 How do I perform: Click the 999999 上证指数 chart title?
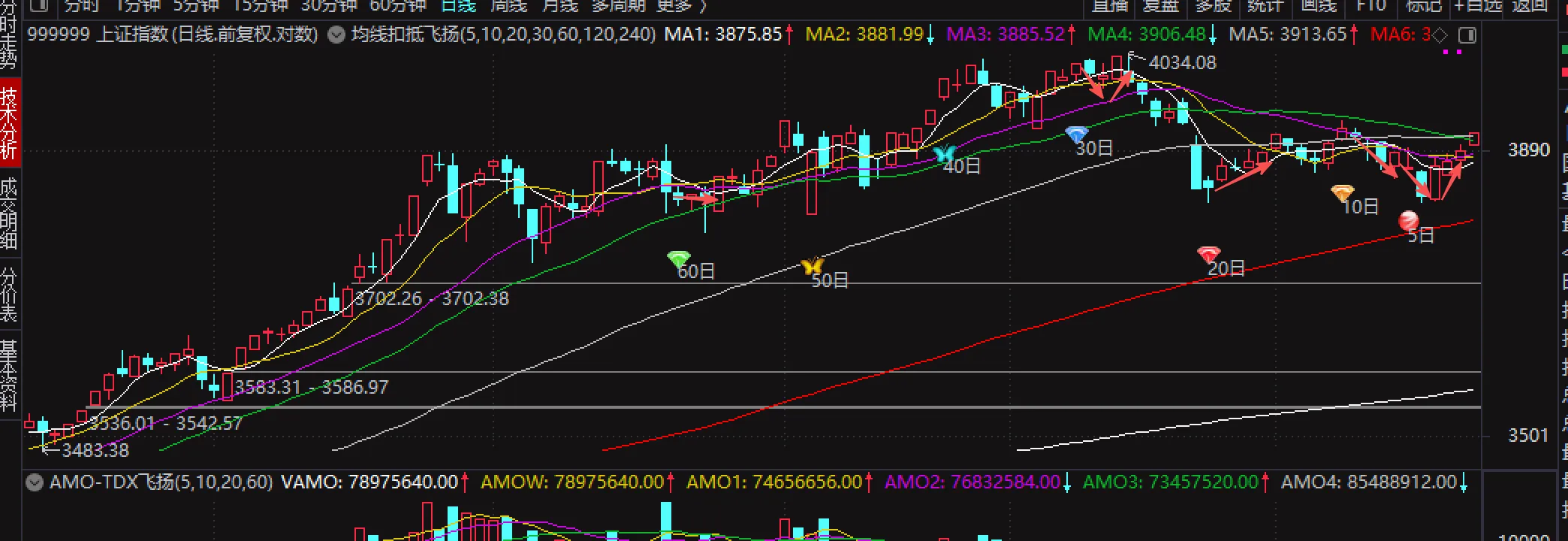[x=173, y=35]
